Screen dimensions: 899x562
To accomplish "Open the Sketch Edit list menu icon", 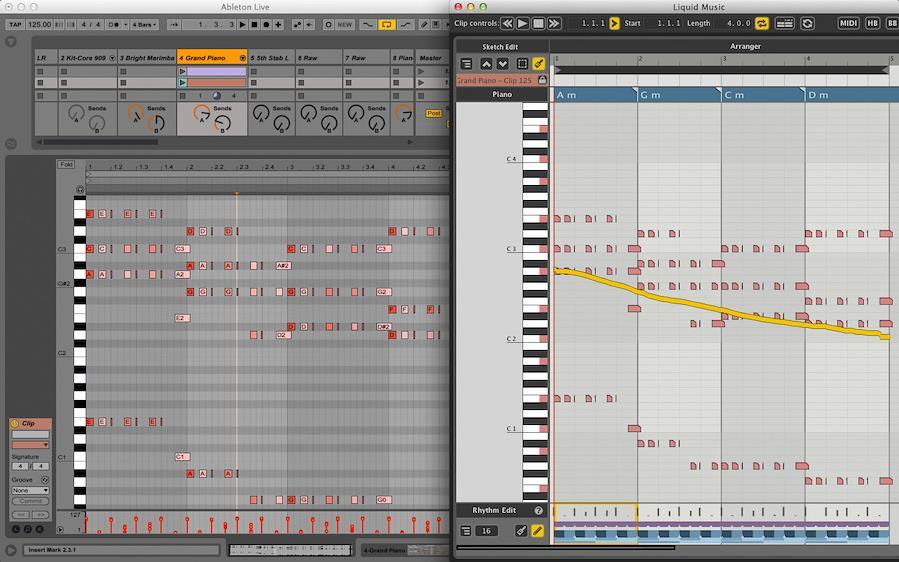I will pos(466,64).
